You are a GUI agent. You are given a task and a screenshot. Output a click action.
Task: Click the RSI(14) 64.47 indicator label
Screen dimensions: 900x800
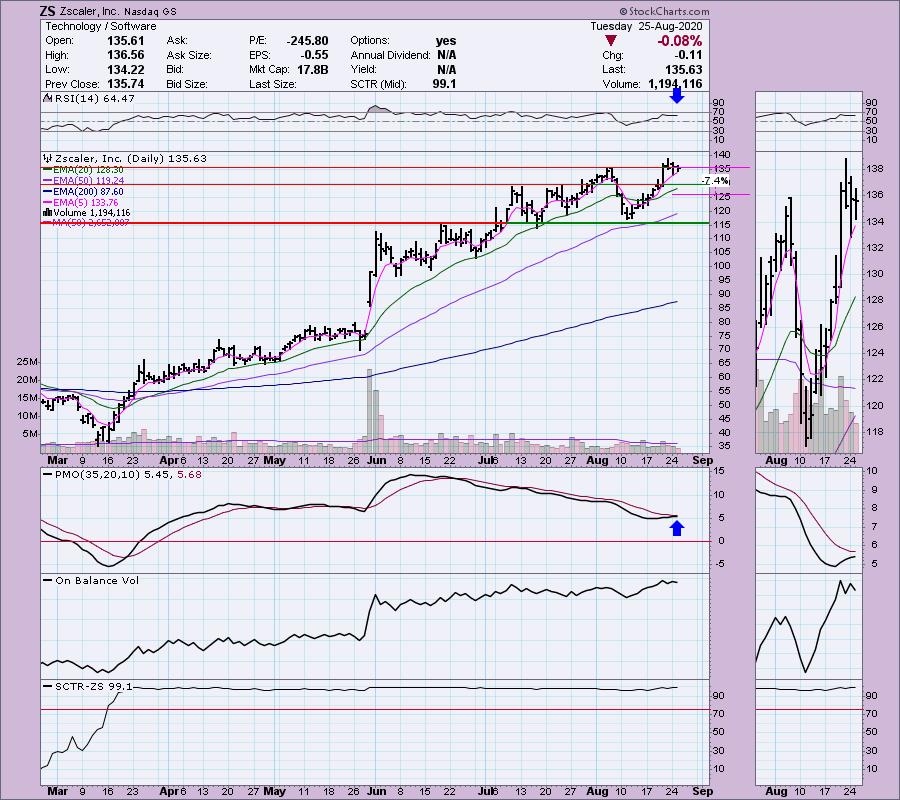(x=94, y=99)
